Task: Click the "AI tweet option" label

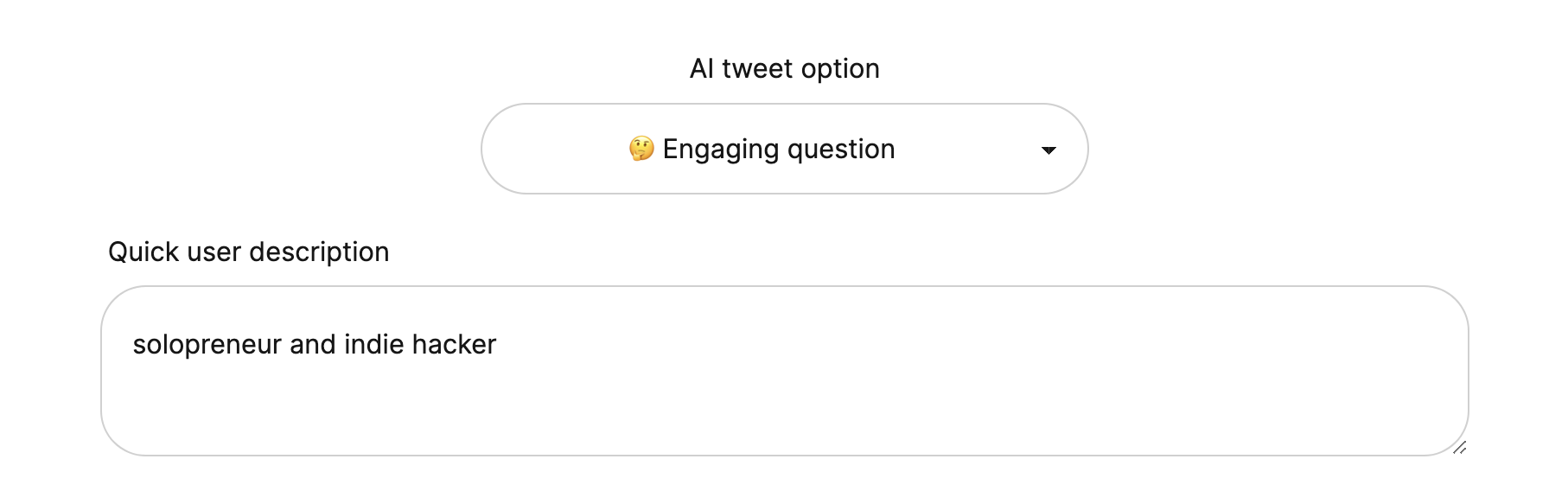Action: [784, 68]
